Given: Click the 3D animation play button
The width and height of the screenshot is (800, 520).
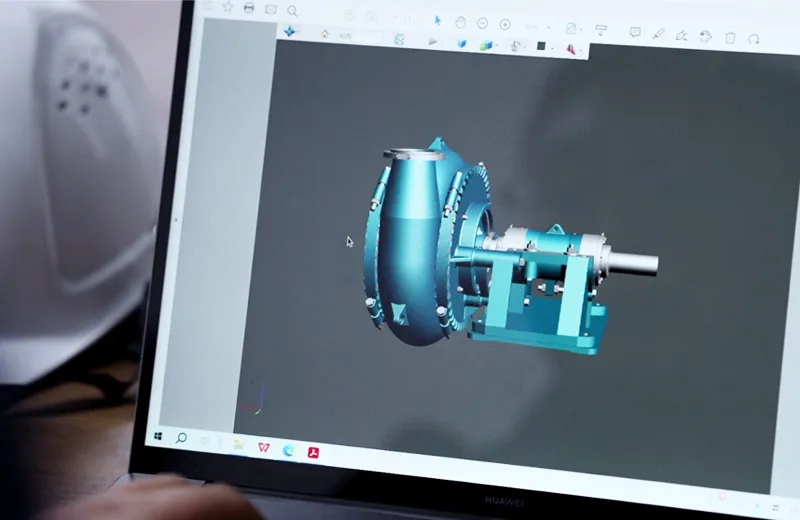Looking at the screenshot, I should (x=432, y=41).
